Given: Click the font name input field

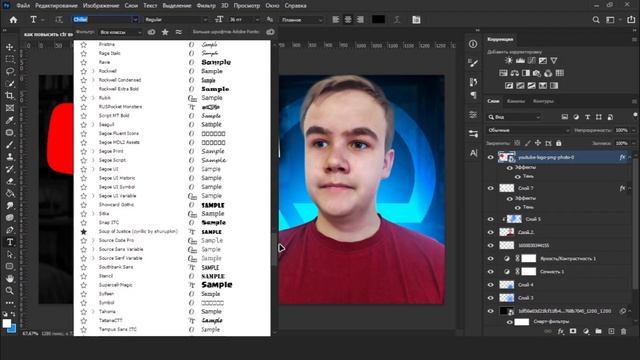Looking at the screenshot, I should point(102,20).
